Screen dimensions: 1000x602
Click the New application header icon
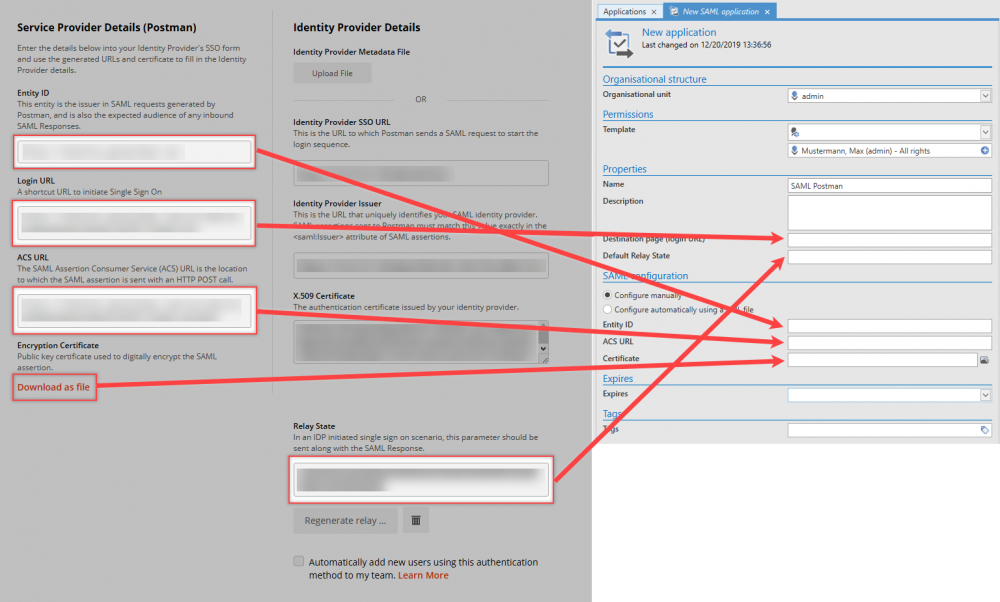point(618,43)
